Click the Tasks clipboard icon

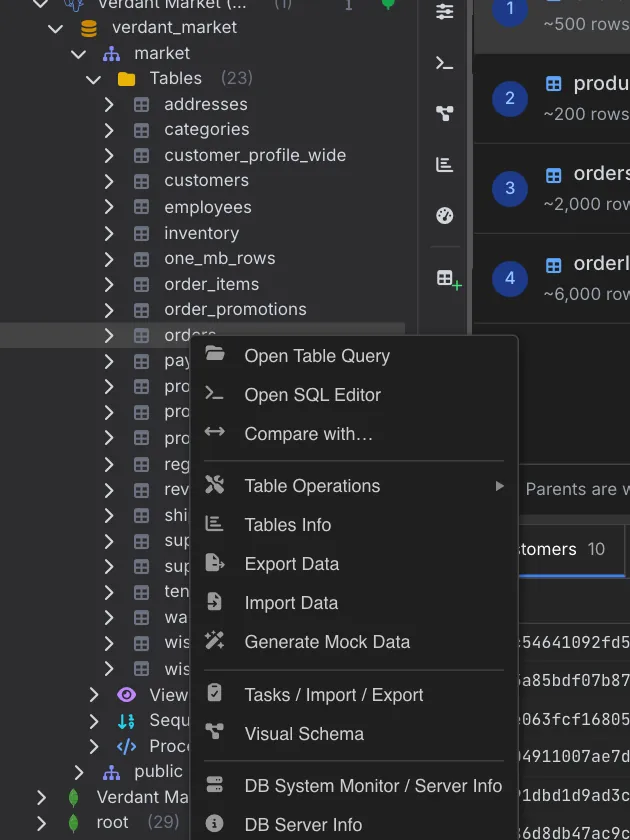click(214, 693)
